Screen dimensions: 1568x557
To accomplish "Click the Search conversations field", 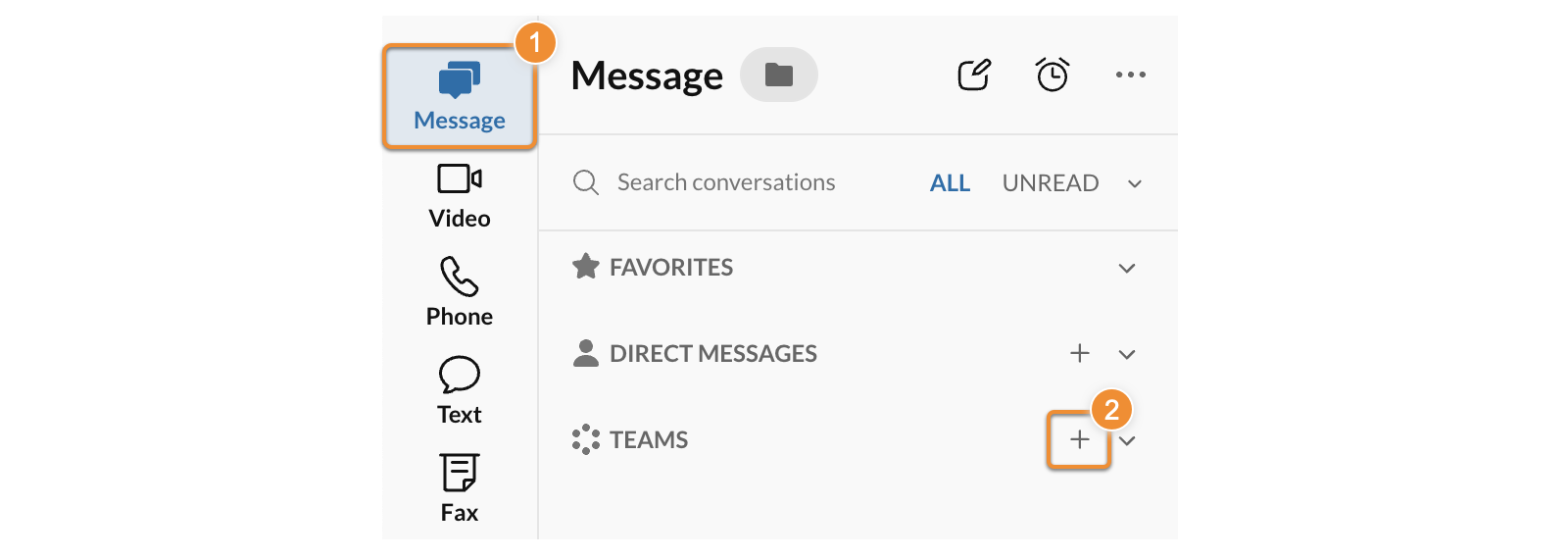I will (x=725, y=182).
